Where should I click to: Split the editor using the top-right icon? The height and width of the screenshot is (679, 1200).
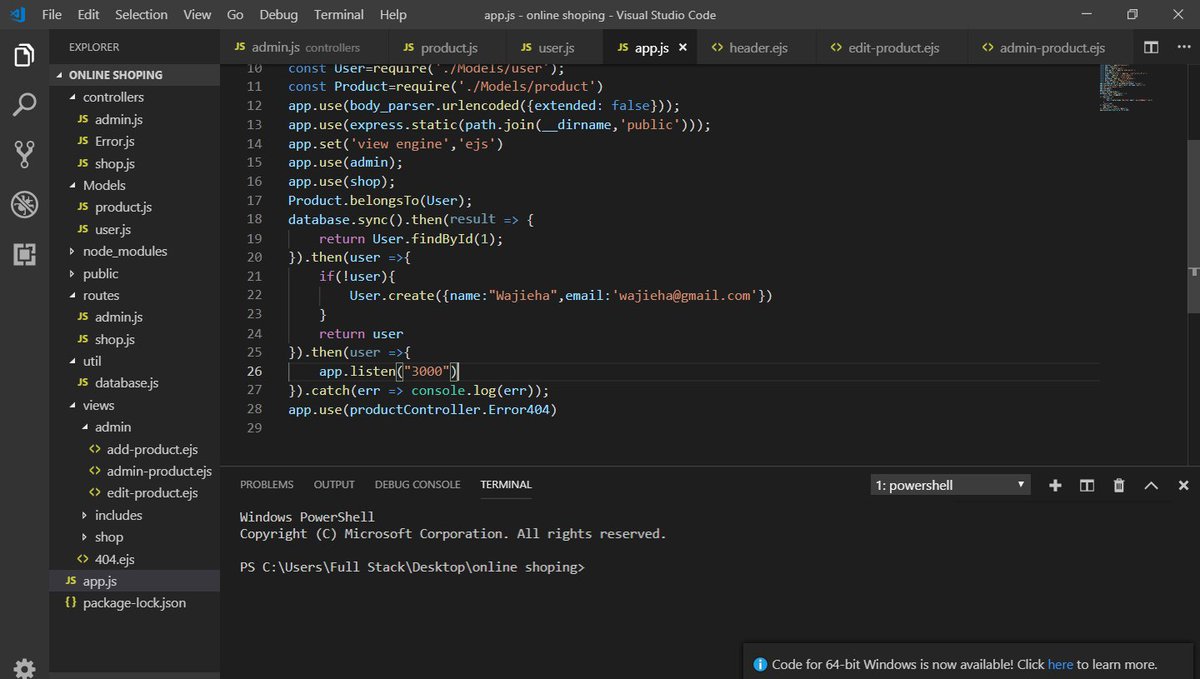click(1152, 46)
